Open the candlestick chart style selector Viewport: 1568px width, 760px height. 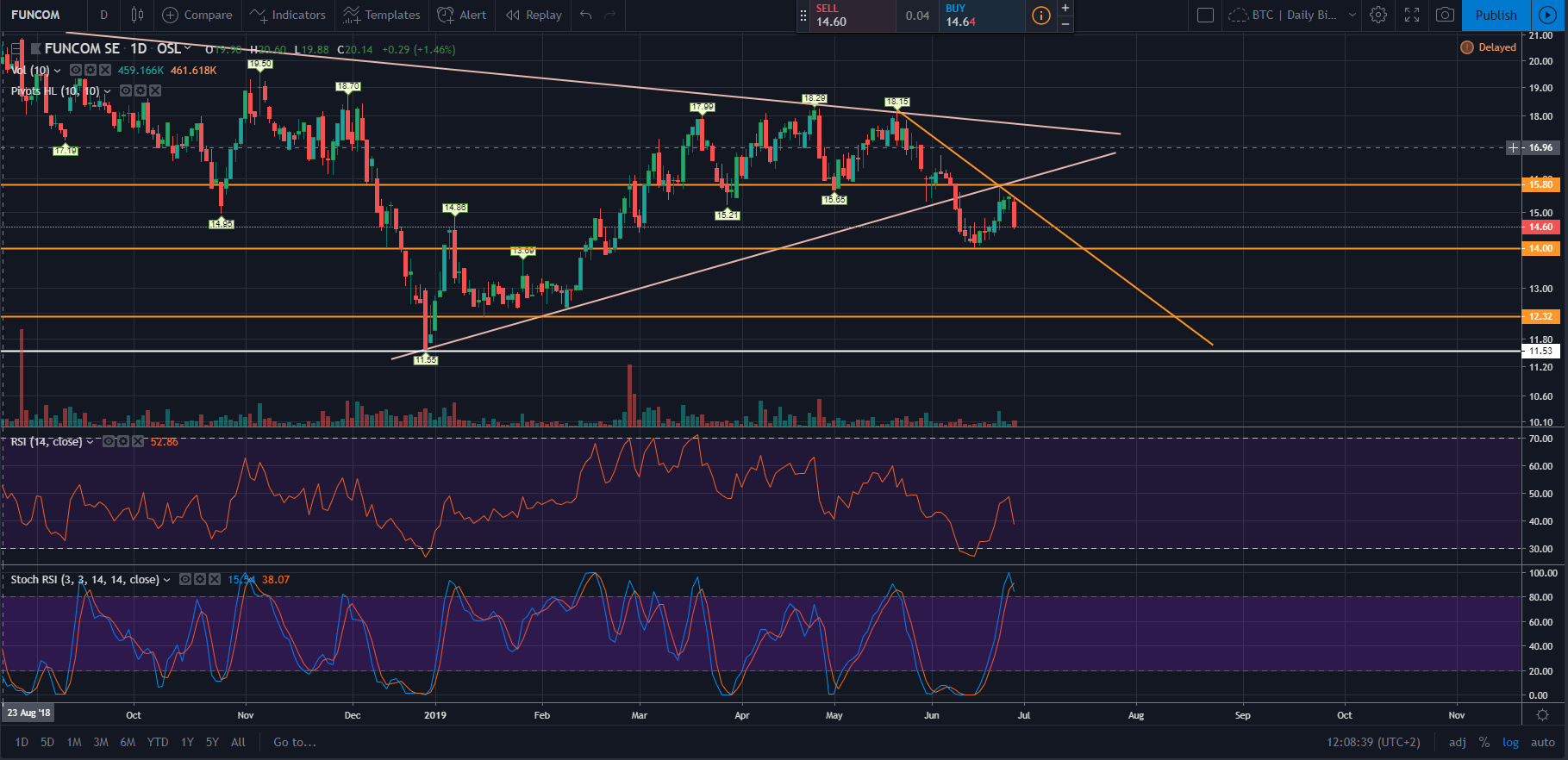pyautogui.click(x=137, y=15)
